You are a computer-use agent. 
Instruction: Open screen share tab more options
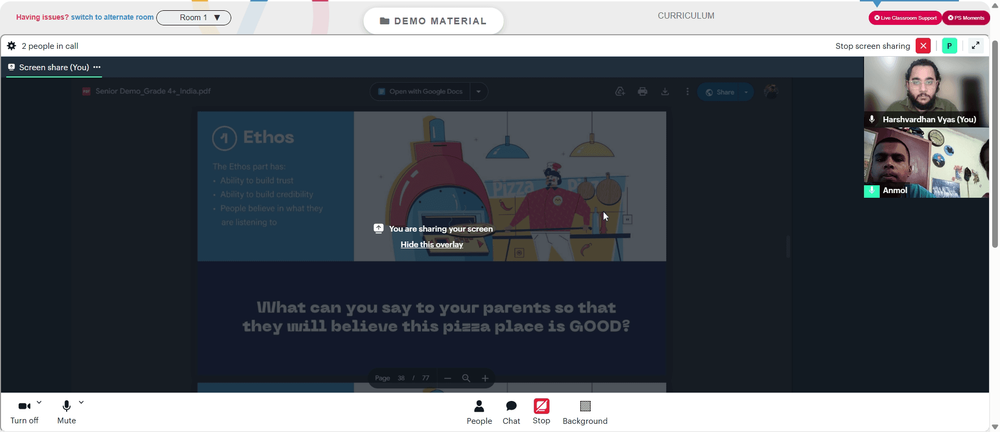pyautogui.click(x=97, y=67)
